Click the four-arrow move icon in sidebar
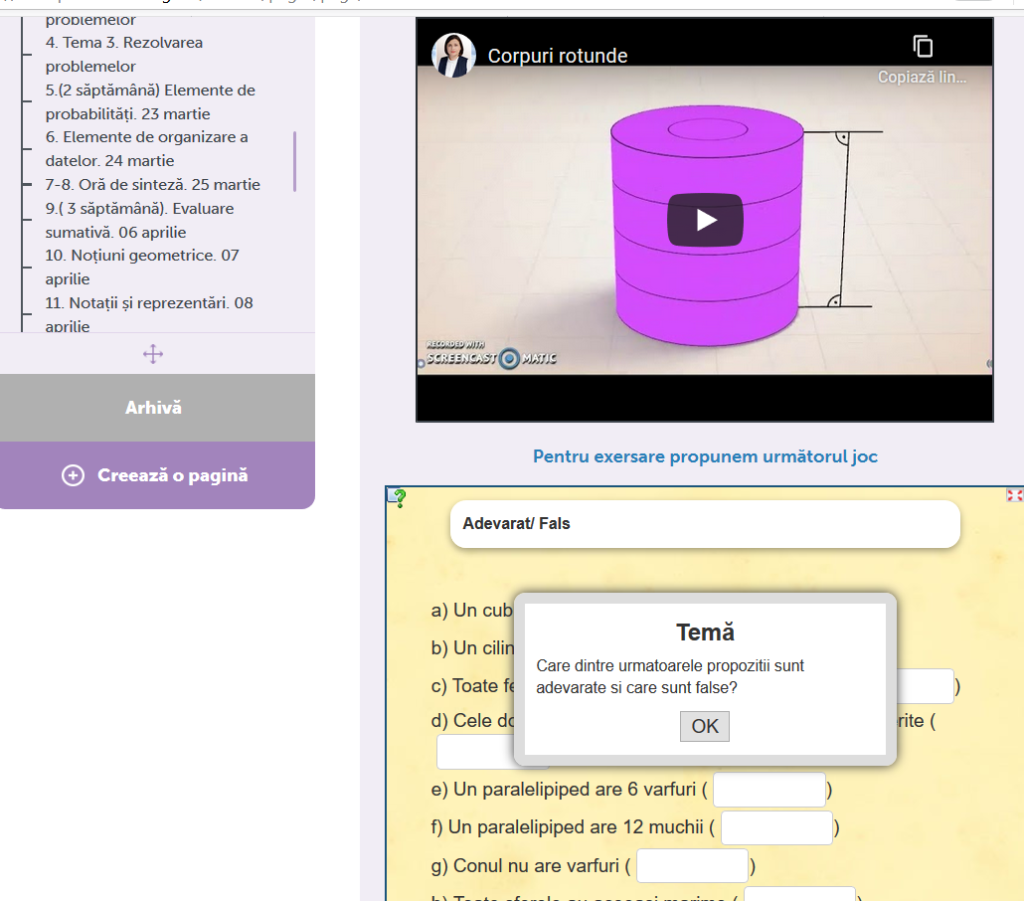 pos(153,353)
